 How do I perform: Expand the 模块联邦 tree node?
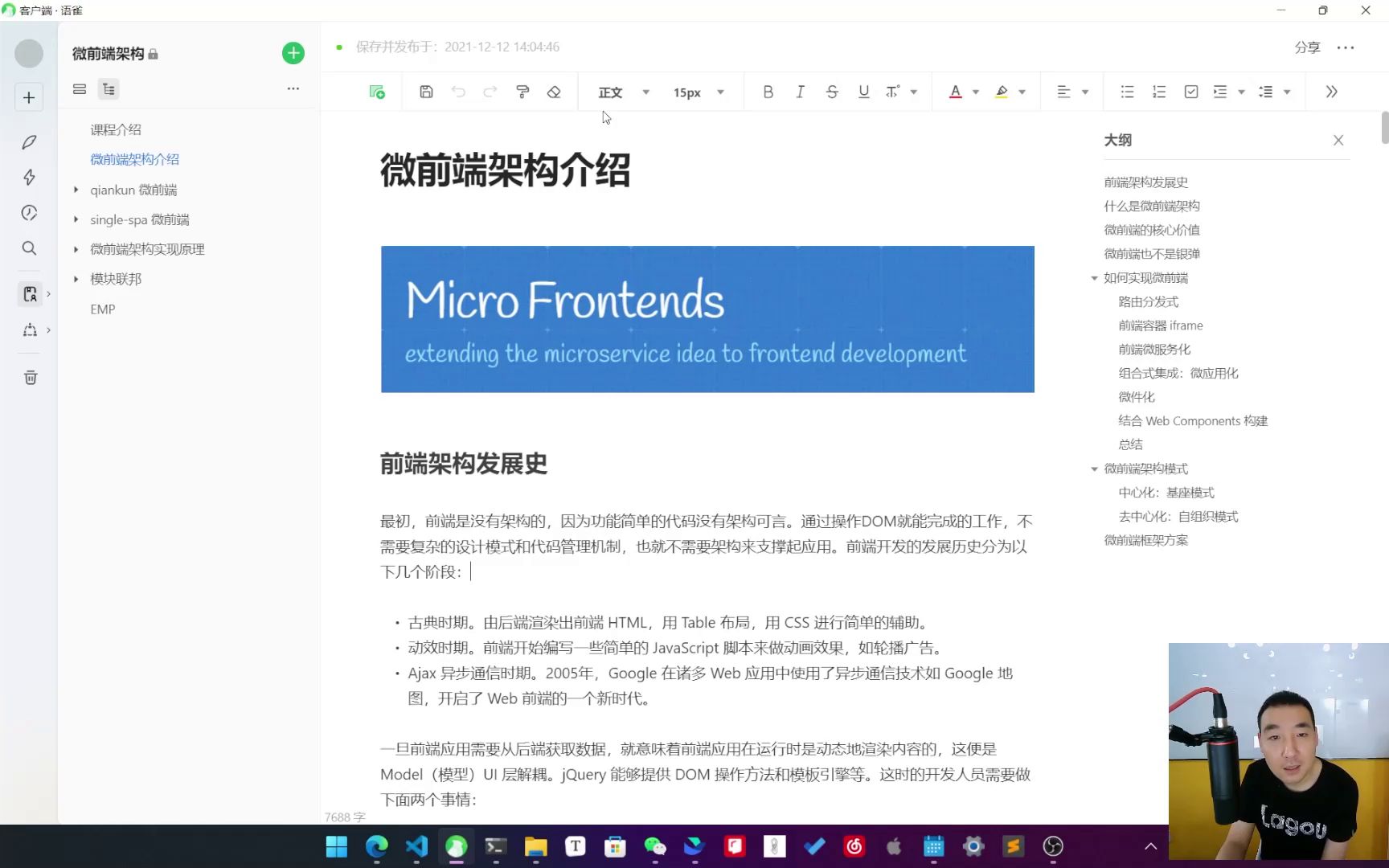[x=76, y=279]
